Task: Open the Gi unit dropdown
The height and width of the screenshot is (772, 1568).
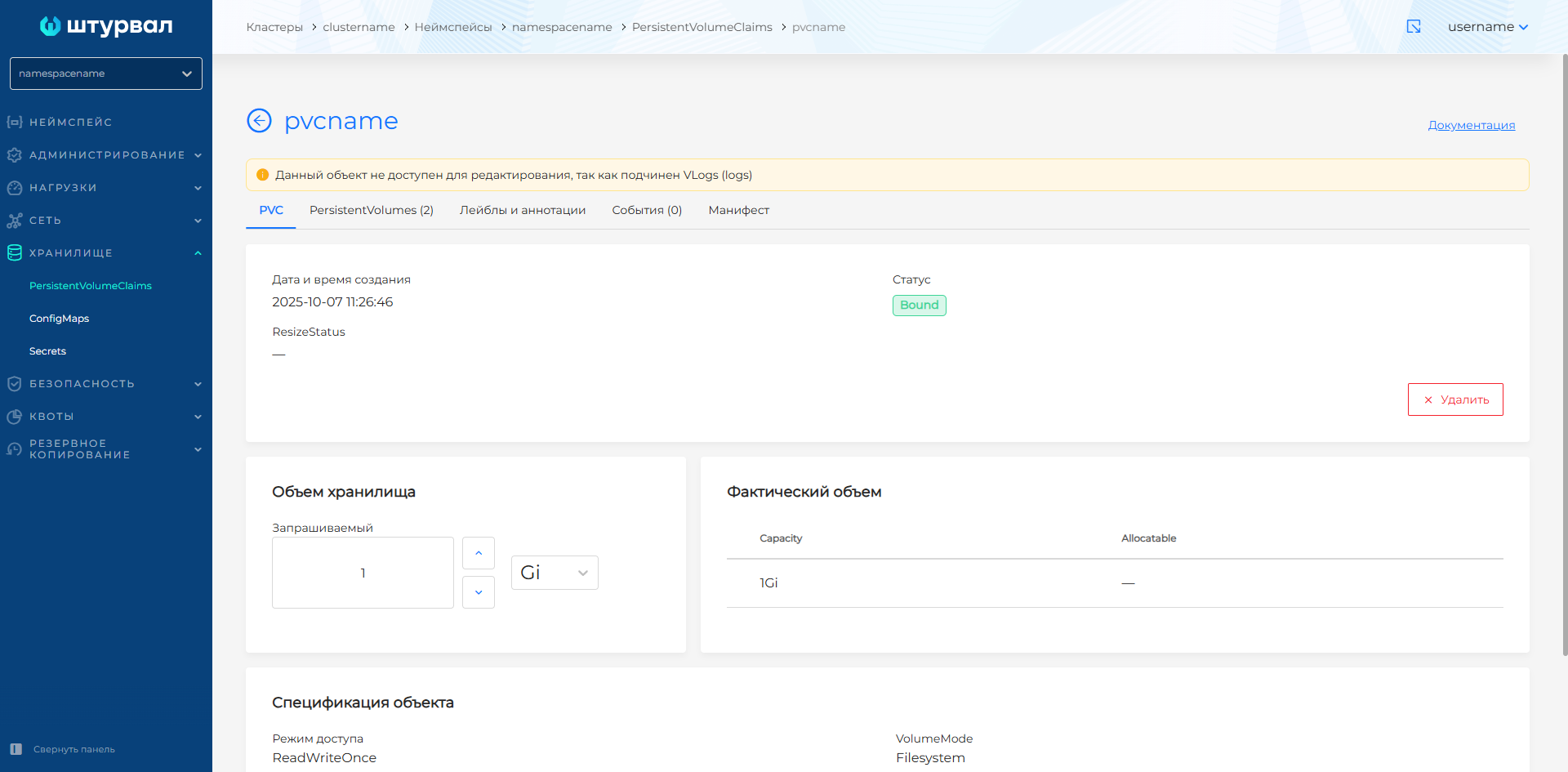Action: [x=555, y=573]
